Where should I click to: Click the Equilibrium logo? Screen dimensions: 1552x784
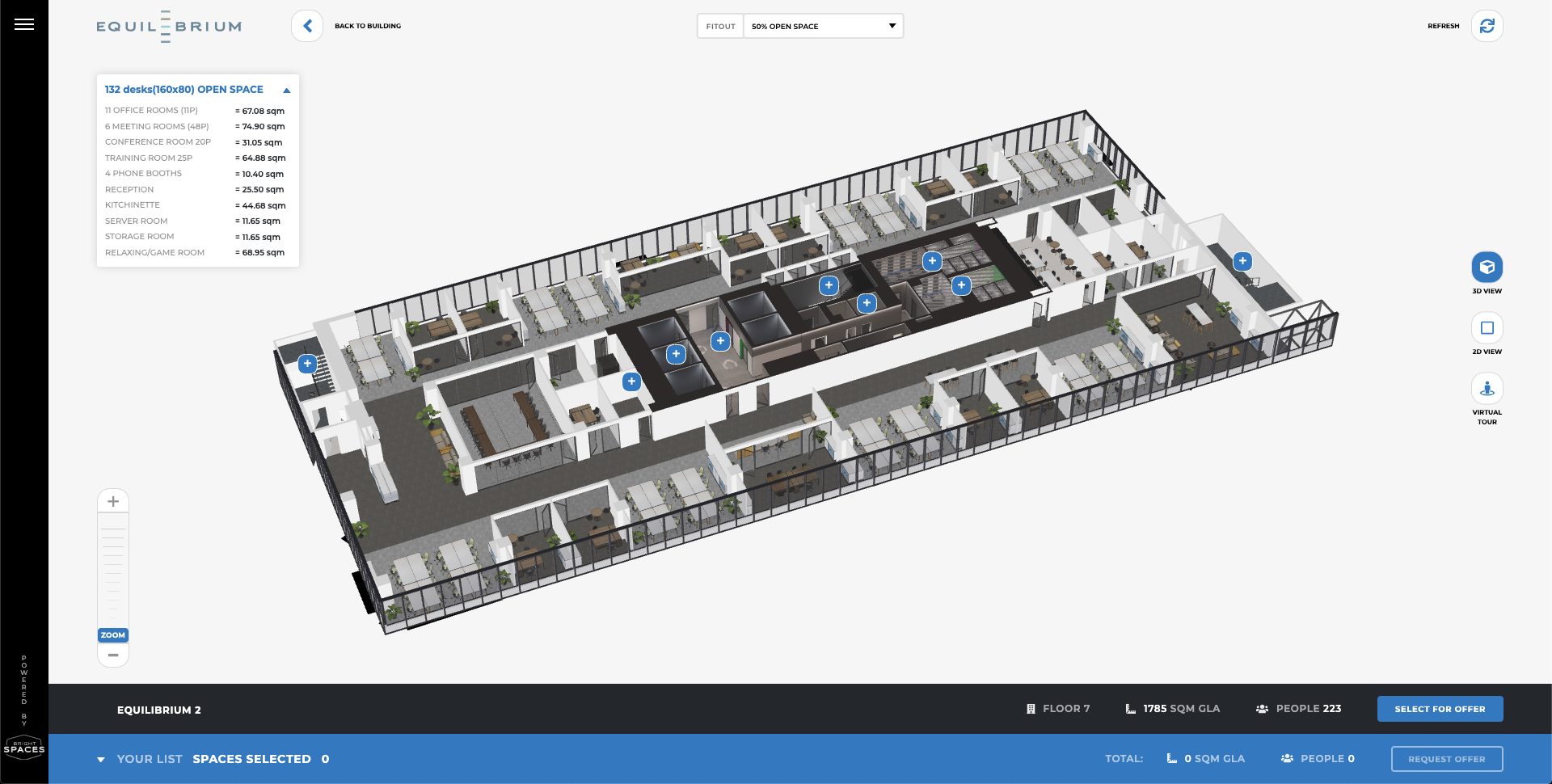[x=169, y=26]
